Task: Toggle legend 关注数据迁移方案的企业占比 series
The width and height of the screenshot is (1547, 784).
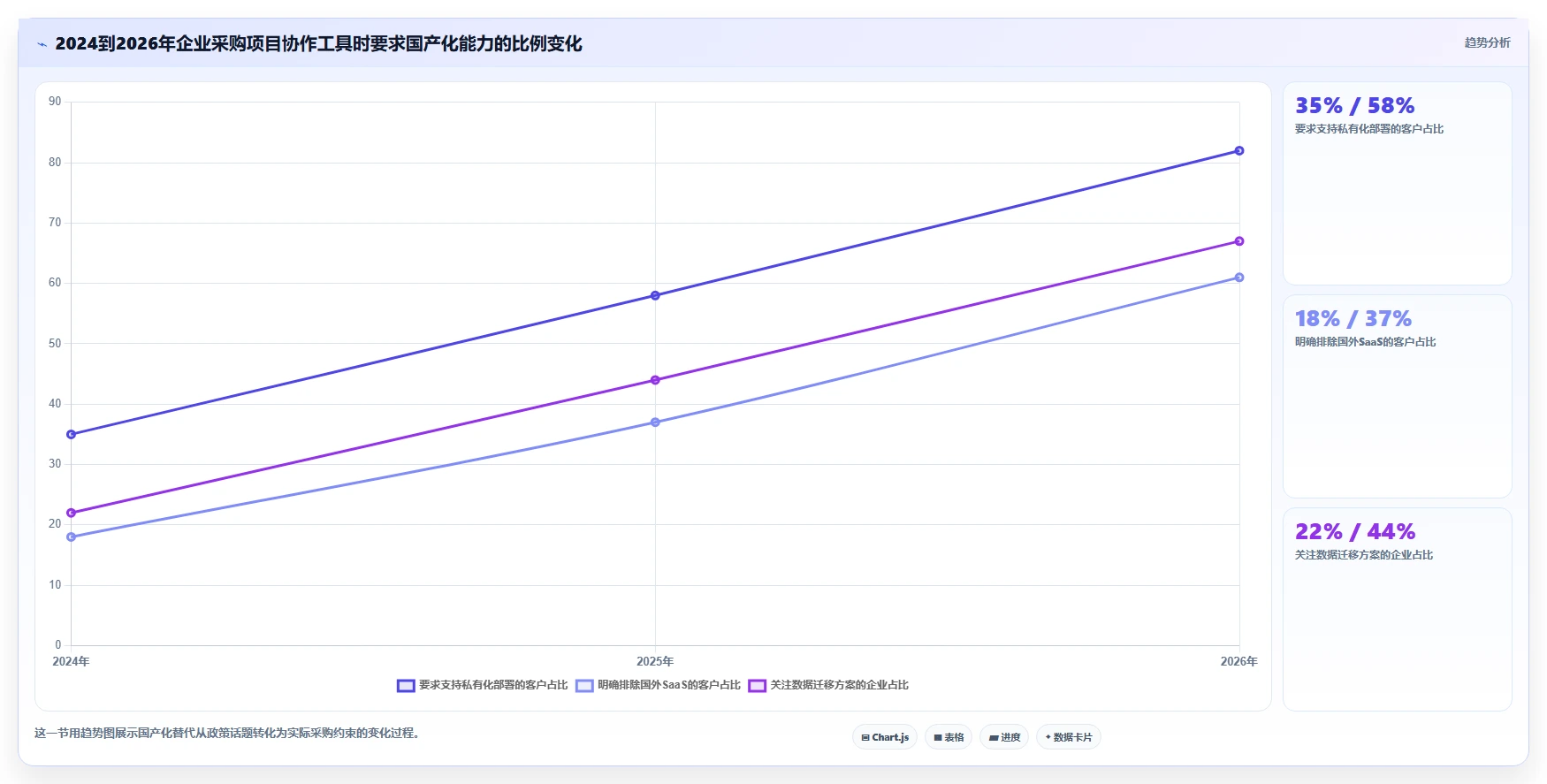Action: (x=828, y=685)
